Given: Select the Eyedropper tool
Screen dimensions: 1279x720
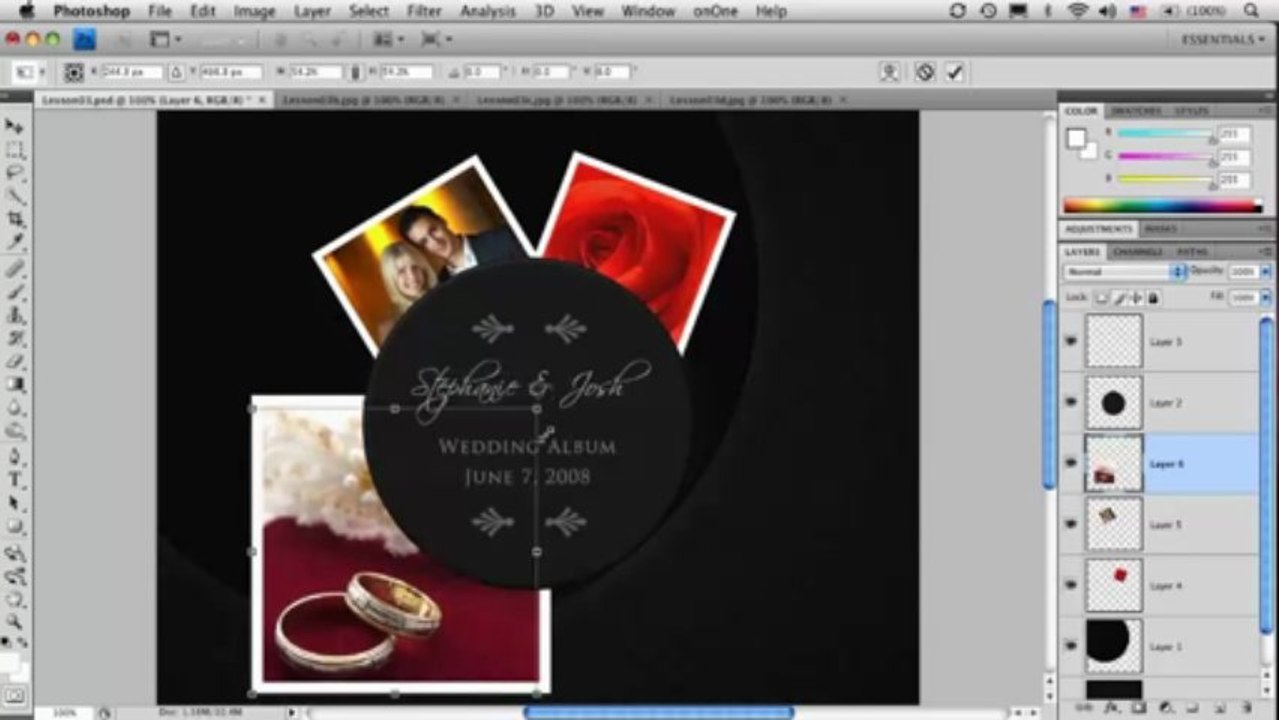Looking at the screenshot, I should pyautogui.click(x=15, y=242).
